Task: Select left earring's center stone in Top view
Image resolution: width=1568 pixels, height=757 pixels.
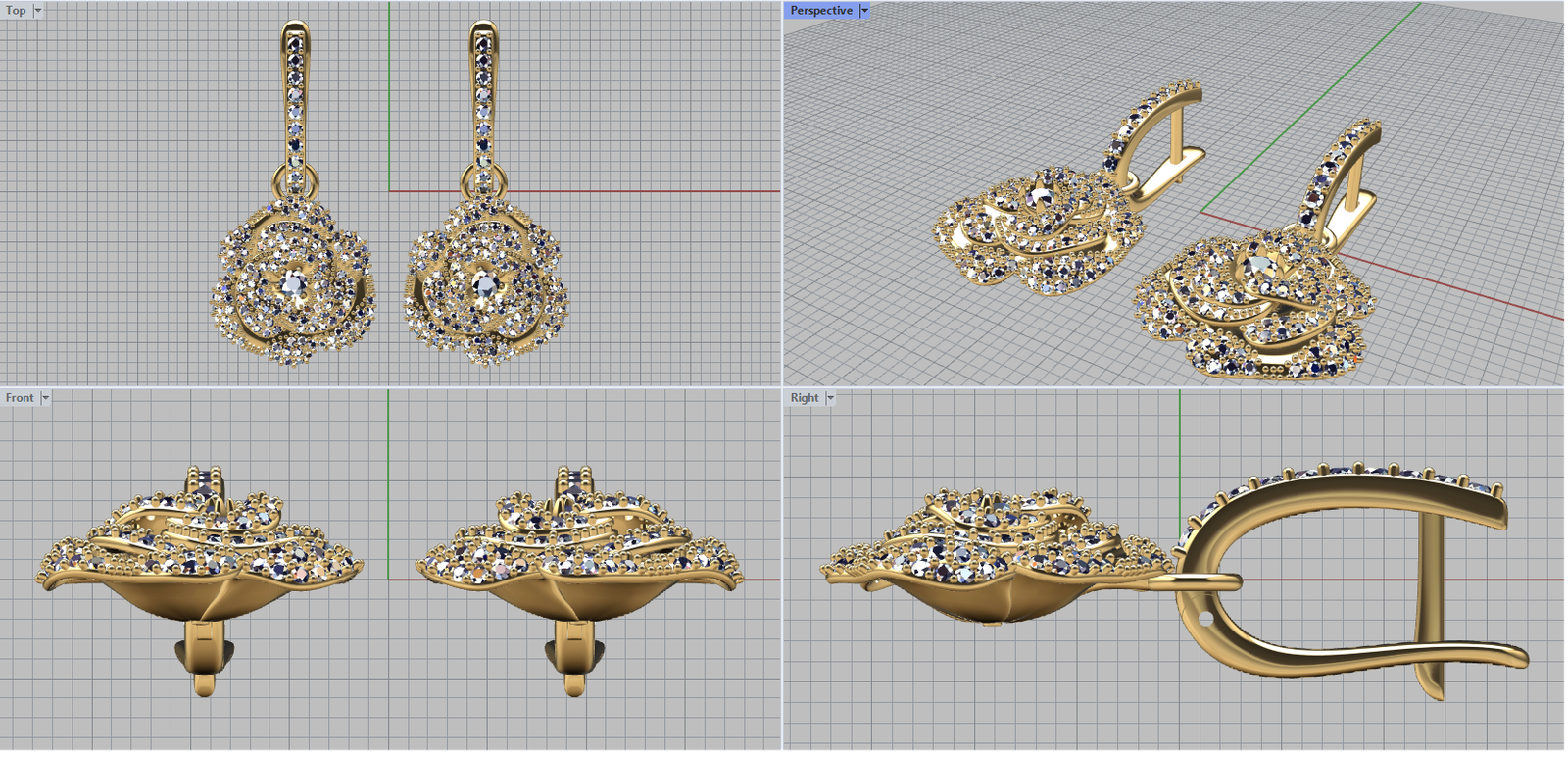Action: click(293, 284)
